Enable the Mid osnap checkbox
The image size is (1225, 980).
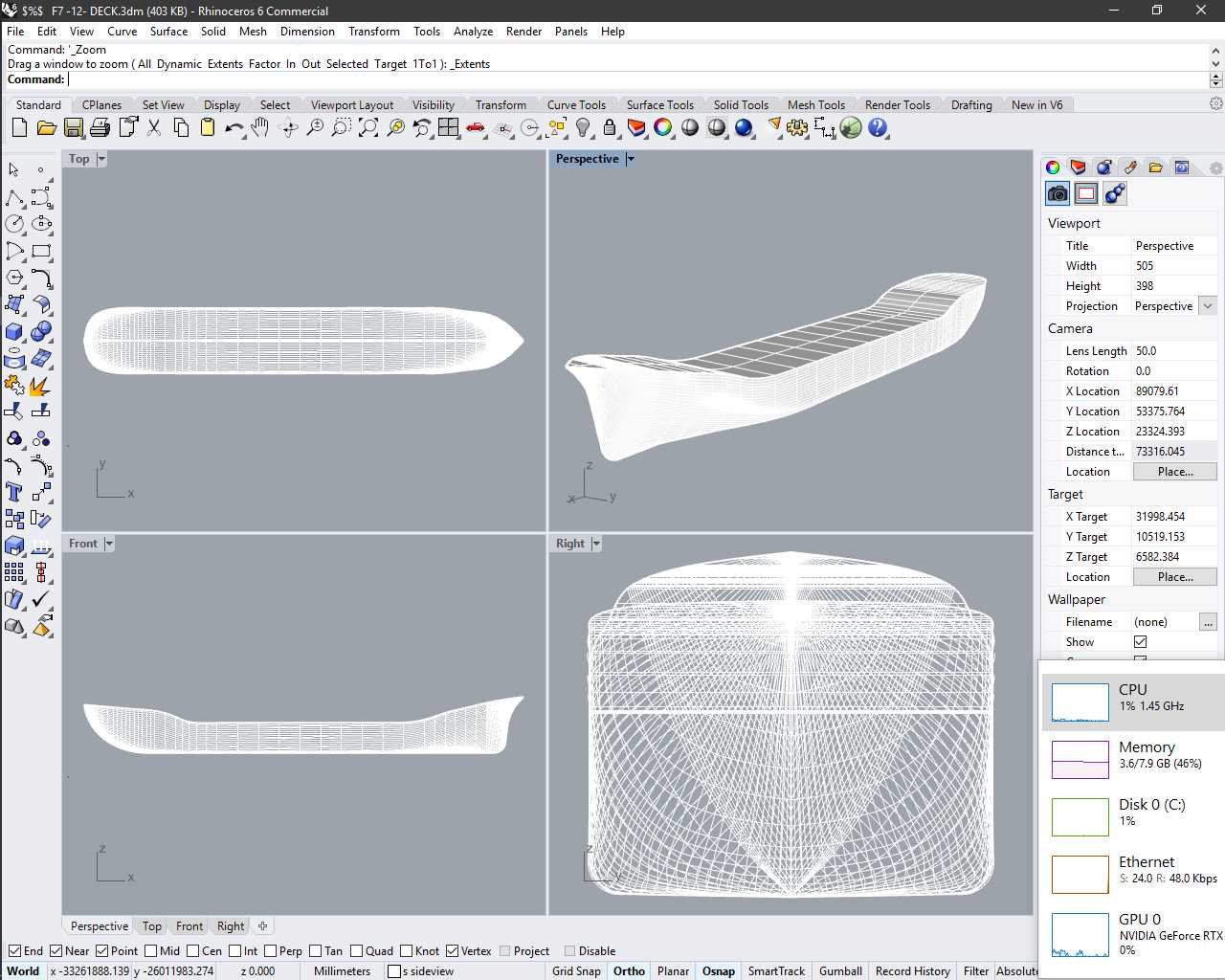(150, 950)
